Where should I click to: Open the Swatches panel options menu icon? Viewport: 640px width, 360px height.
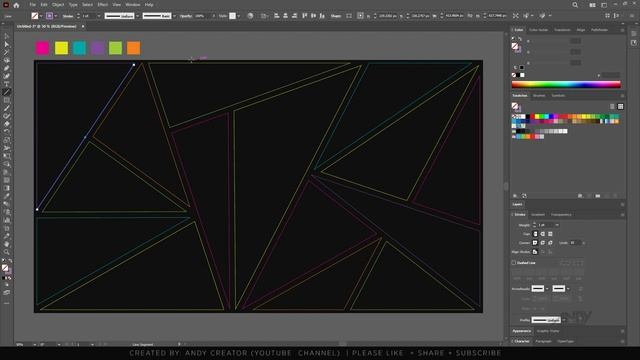(x=622, y=96)
